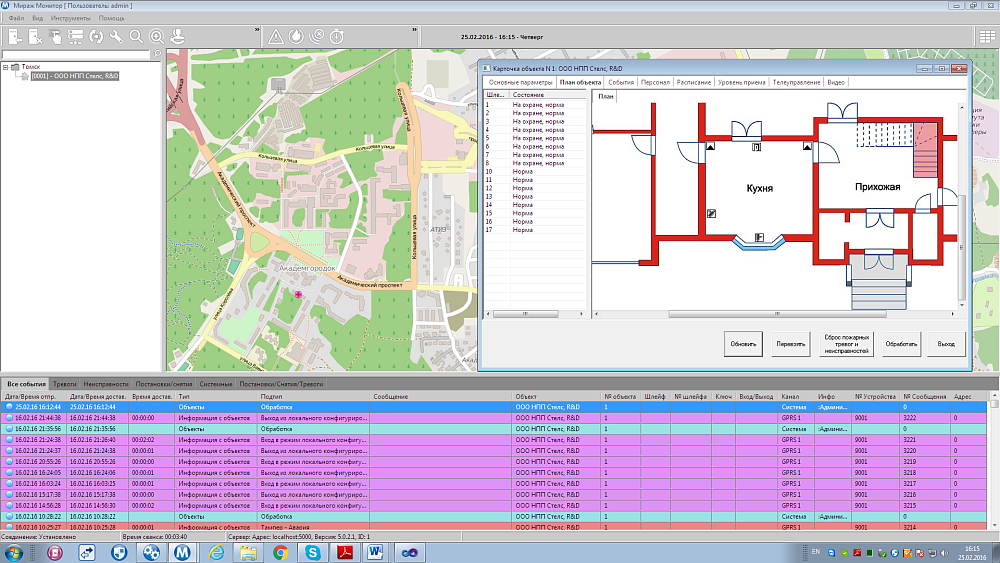Click the magnifier search icon in toolbar
This screenshot has height=563, width=1000.
[x=136, y=37]
